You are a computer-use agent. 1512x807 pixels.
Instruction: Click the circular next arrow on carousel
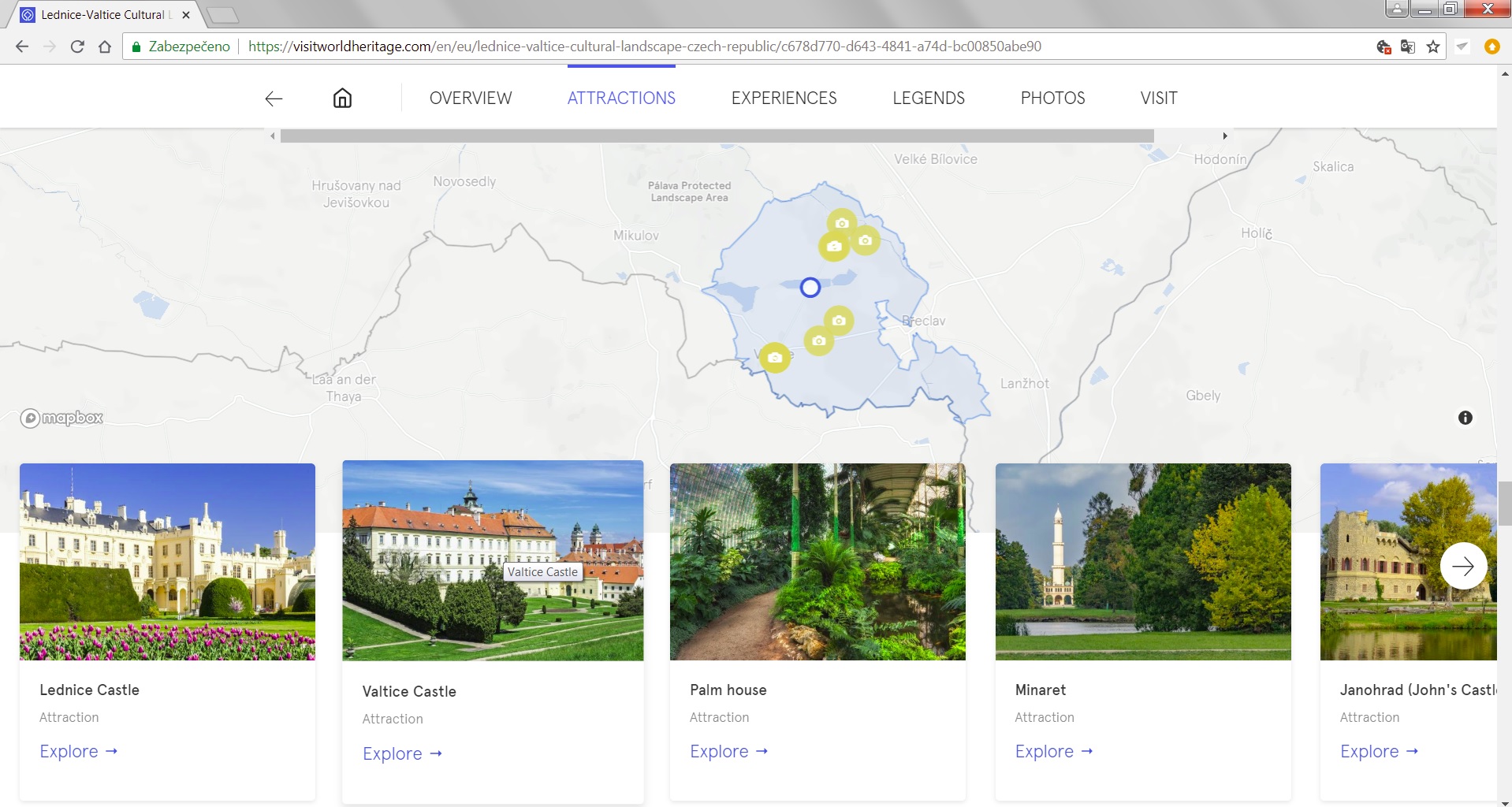[1463, 566]
